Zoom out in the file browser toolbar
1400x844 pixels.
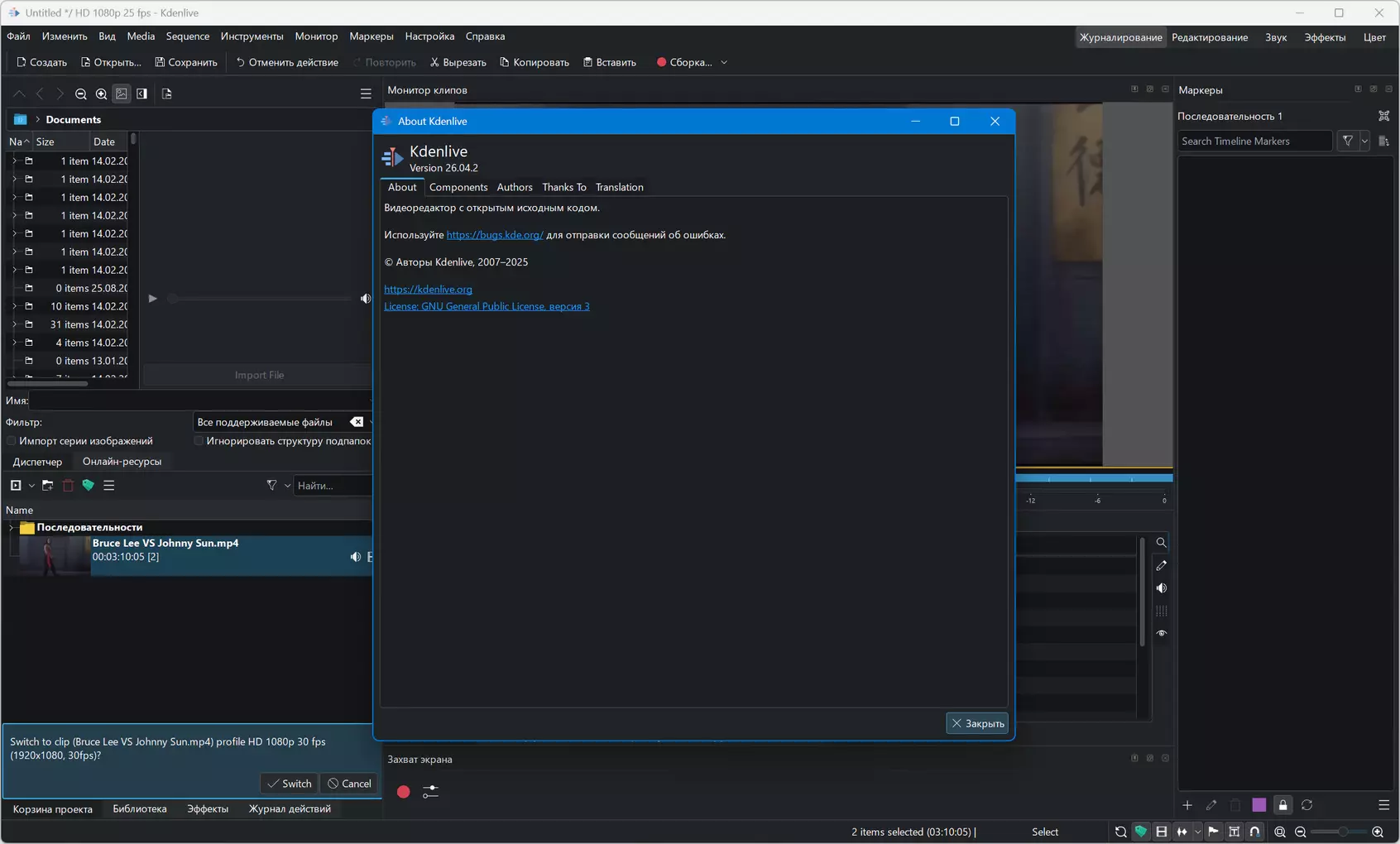pyautogui.click(x=81, y=94)
